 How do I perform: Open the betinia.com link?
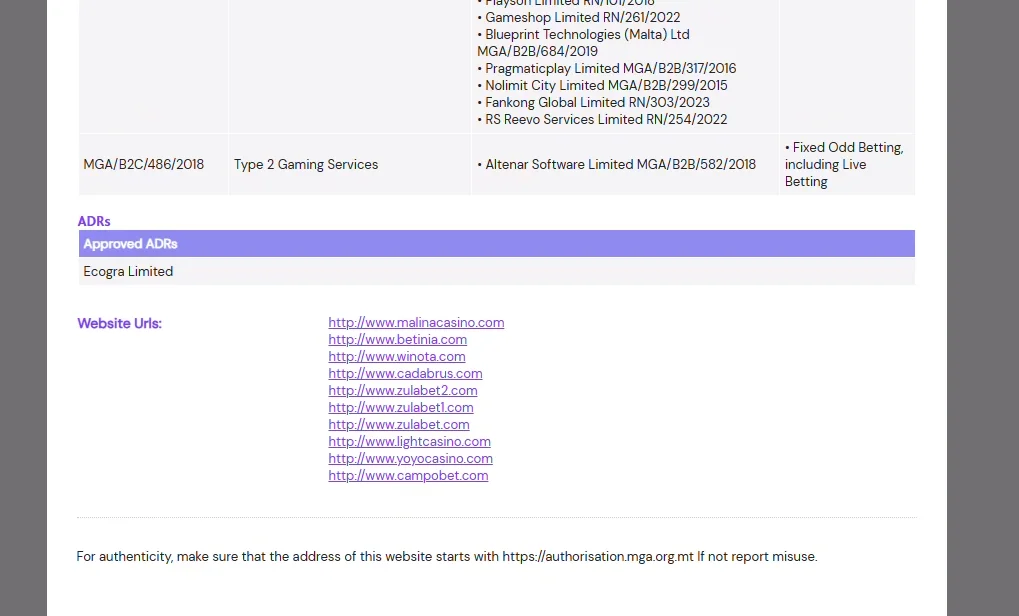tap(397, 339)
